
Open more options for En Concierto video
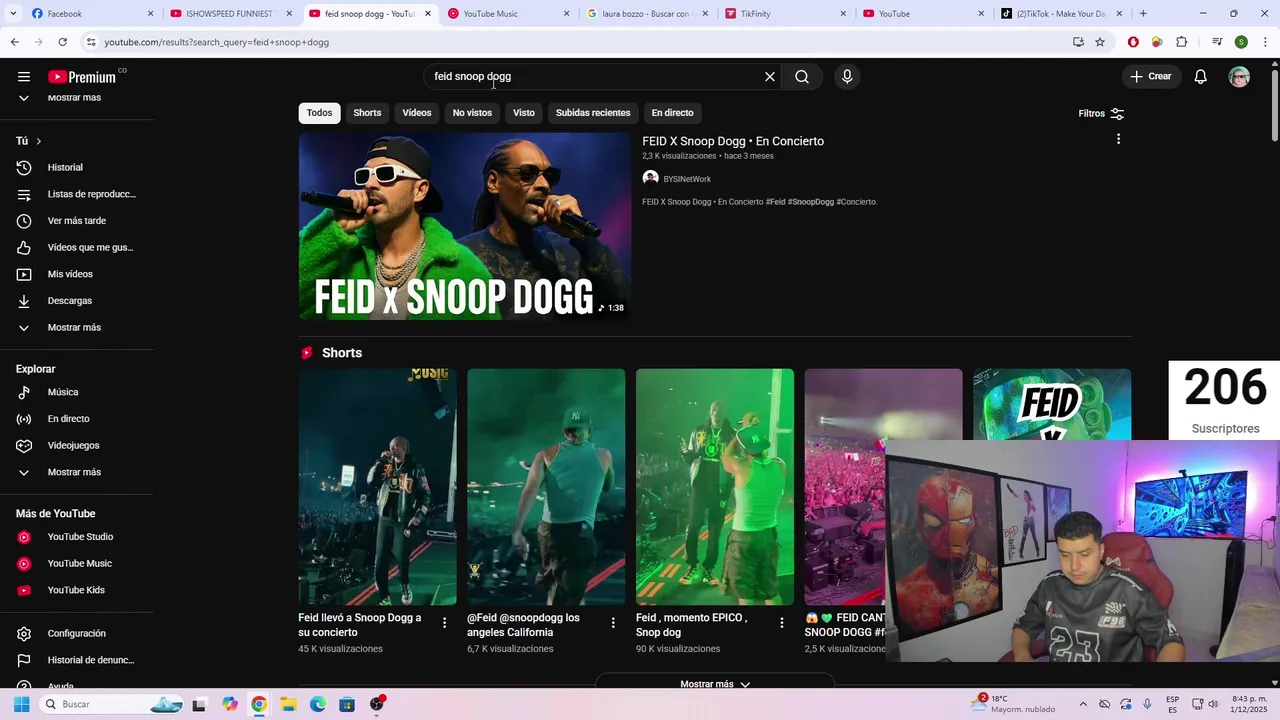(x=1118, y=139)
